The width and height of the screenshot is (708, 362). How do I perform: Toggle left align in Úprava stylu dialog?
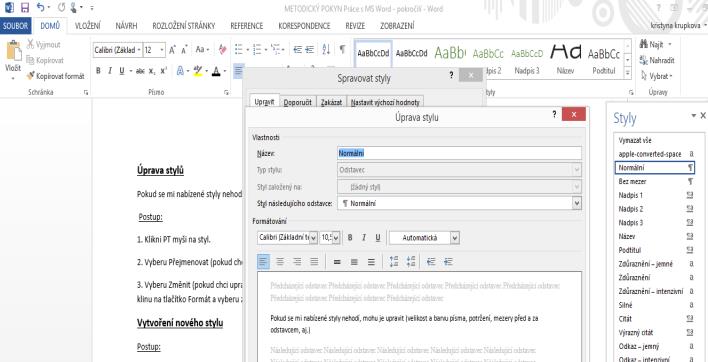click(x=264, y=262)
